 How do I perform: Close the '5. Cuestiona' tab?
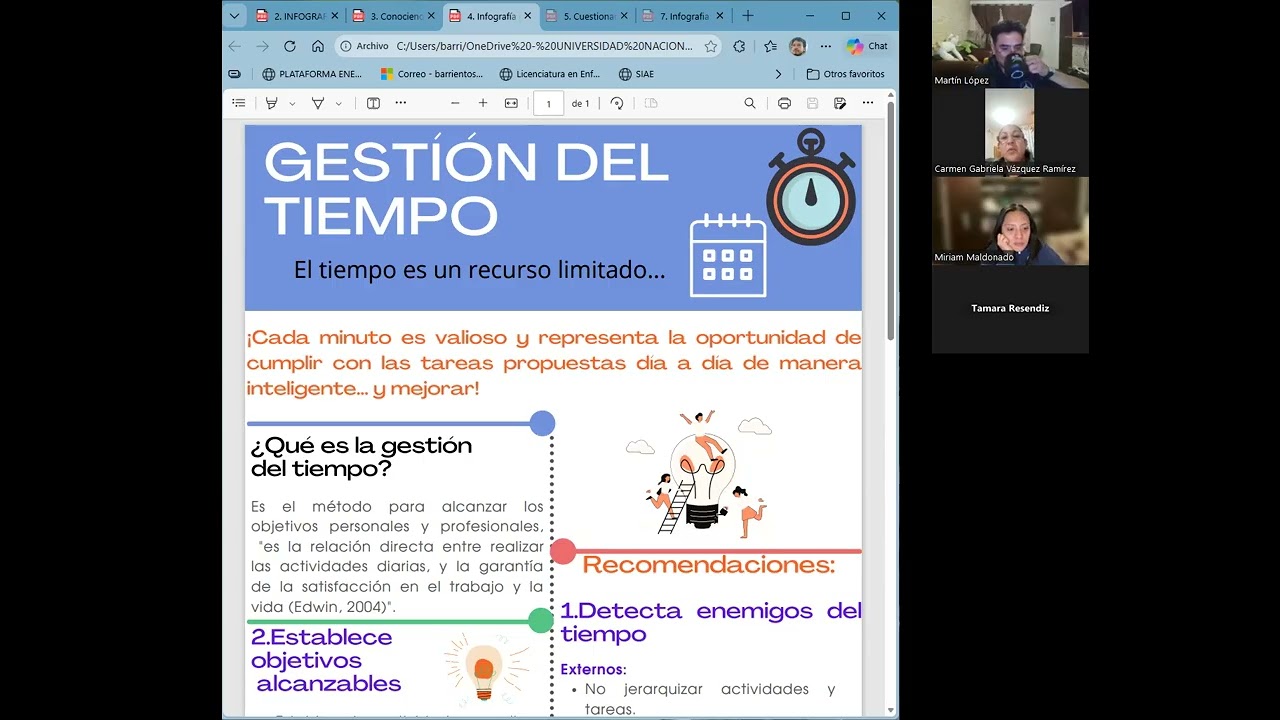pos(624,16)
